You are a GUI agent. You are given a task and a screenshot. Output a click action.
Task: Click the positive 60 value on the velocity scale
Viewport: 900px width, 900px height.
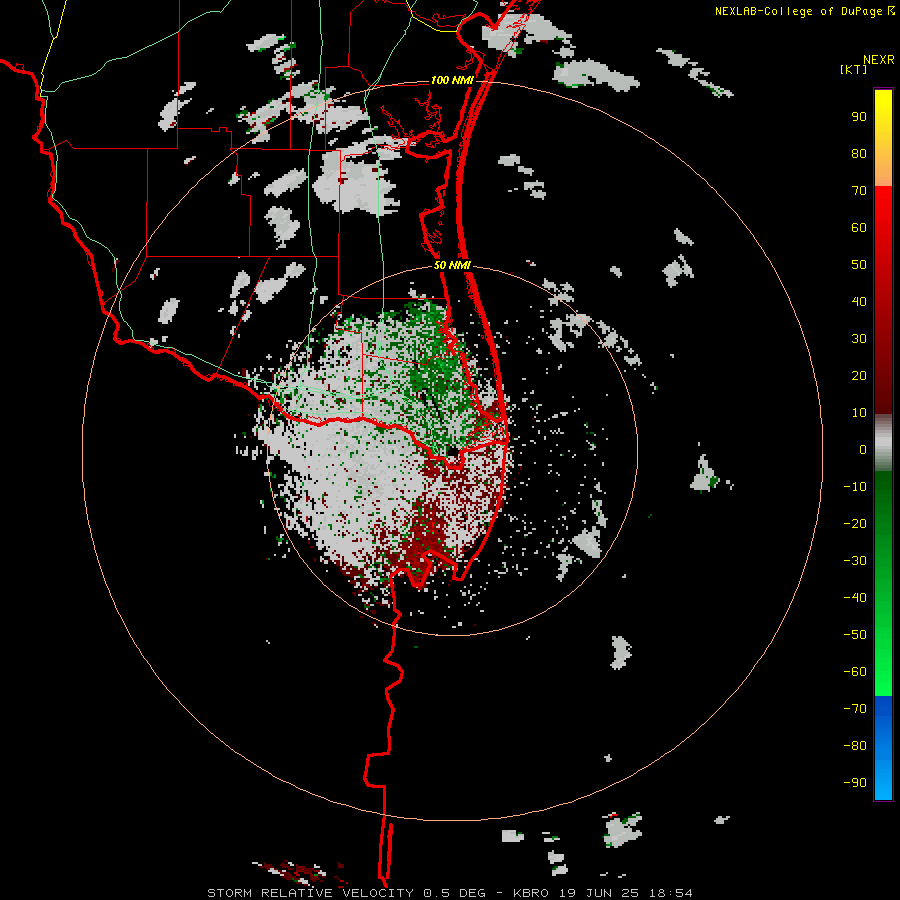click(859, 228)
